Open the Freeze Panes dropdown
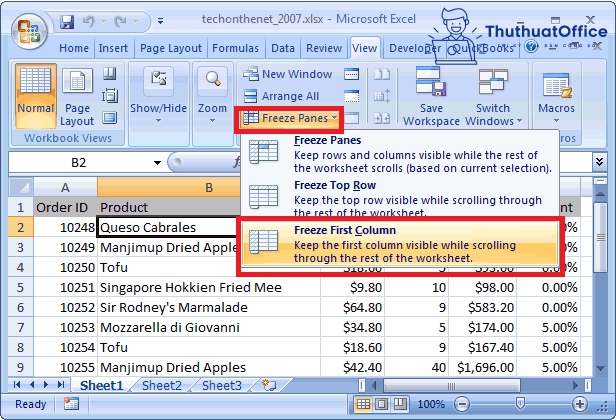This screenshot has width=616, height=420. 290,118
